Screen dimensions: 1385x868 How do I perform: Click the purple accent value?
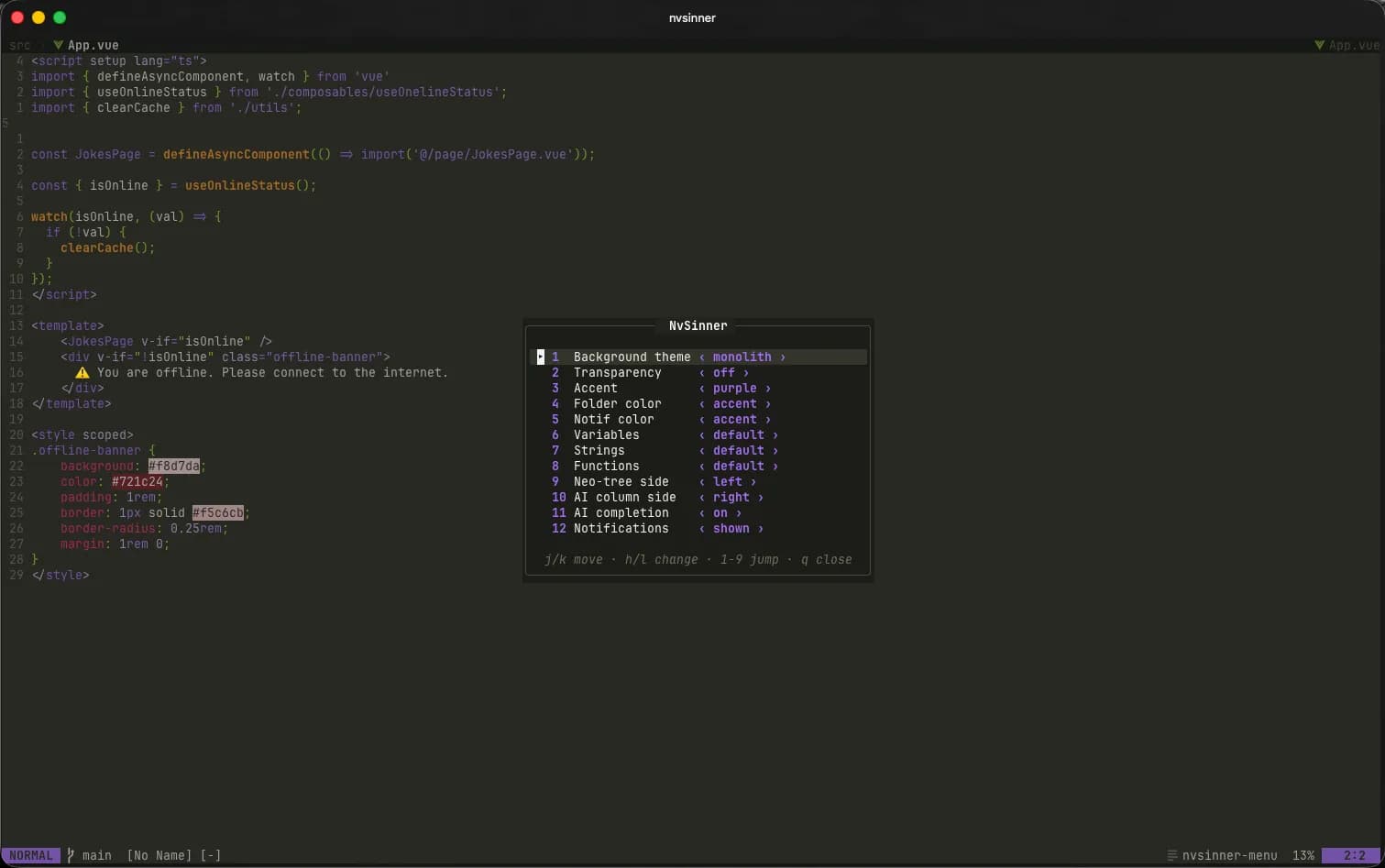pyautogui.click(x=735, y=389)
